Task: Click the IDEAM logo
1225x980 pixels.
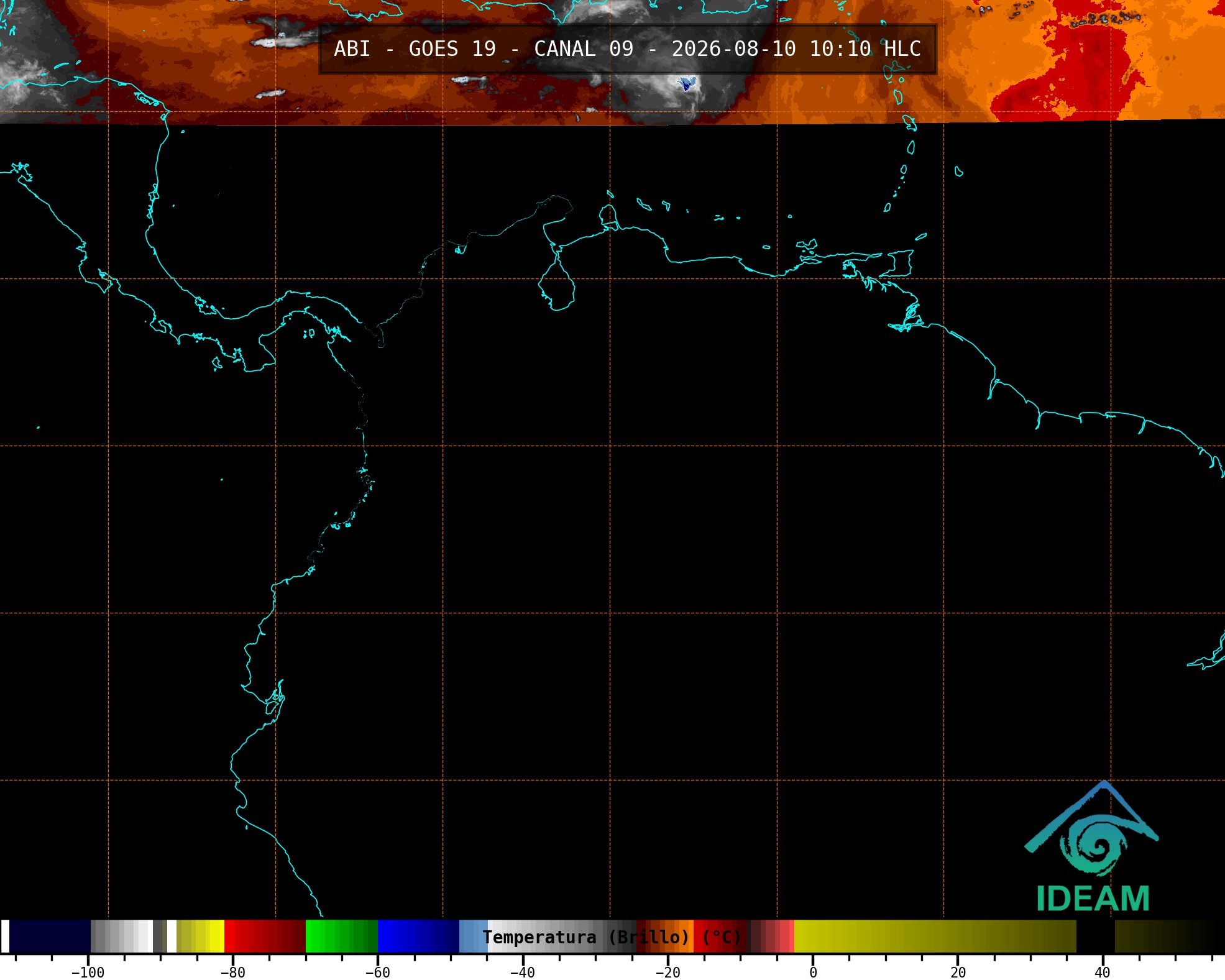Action: (1092, 846)
